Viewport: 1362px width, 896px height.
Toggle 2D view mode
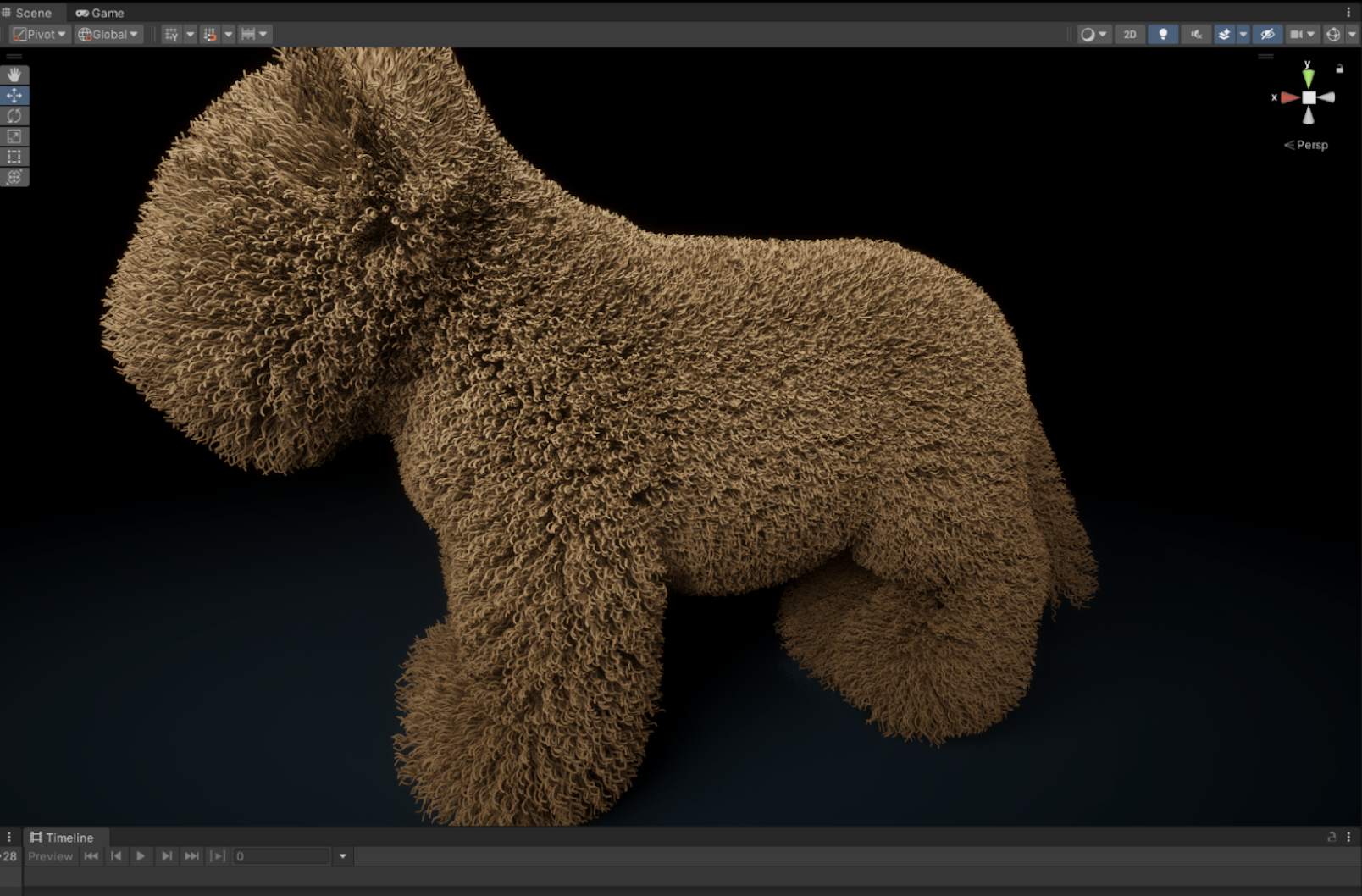pos(1129,35)
